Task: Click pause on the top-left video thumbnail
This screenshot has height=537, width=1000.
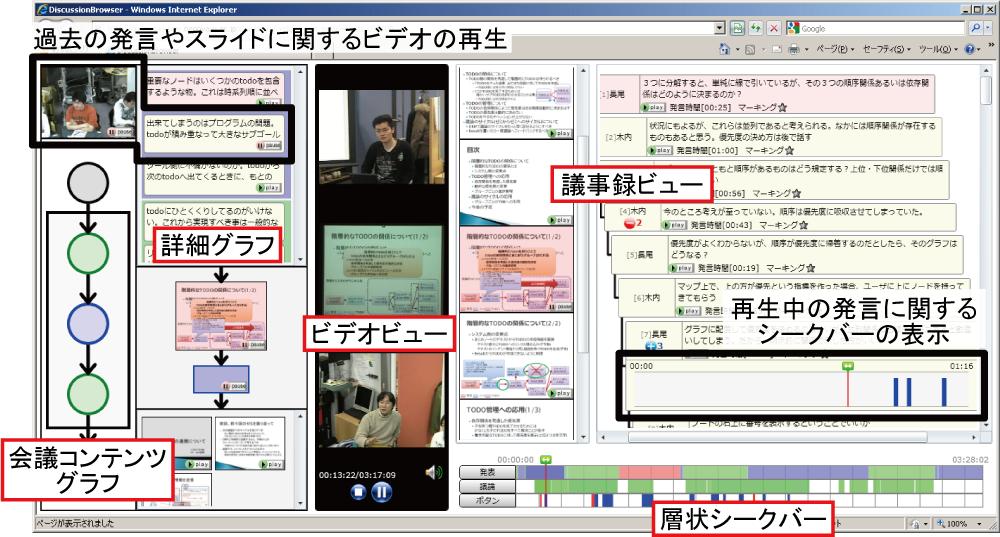Action: pos(121,131)
